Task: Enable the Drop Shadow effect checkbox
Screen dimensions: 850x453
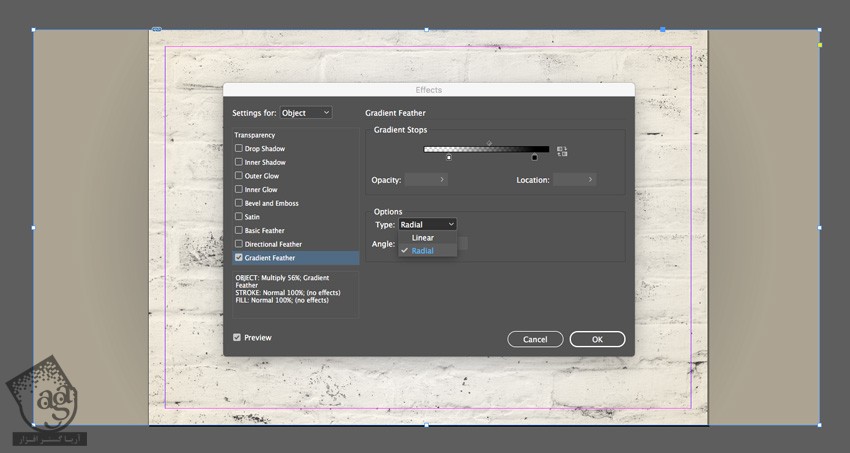Action: pos(239,149)
